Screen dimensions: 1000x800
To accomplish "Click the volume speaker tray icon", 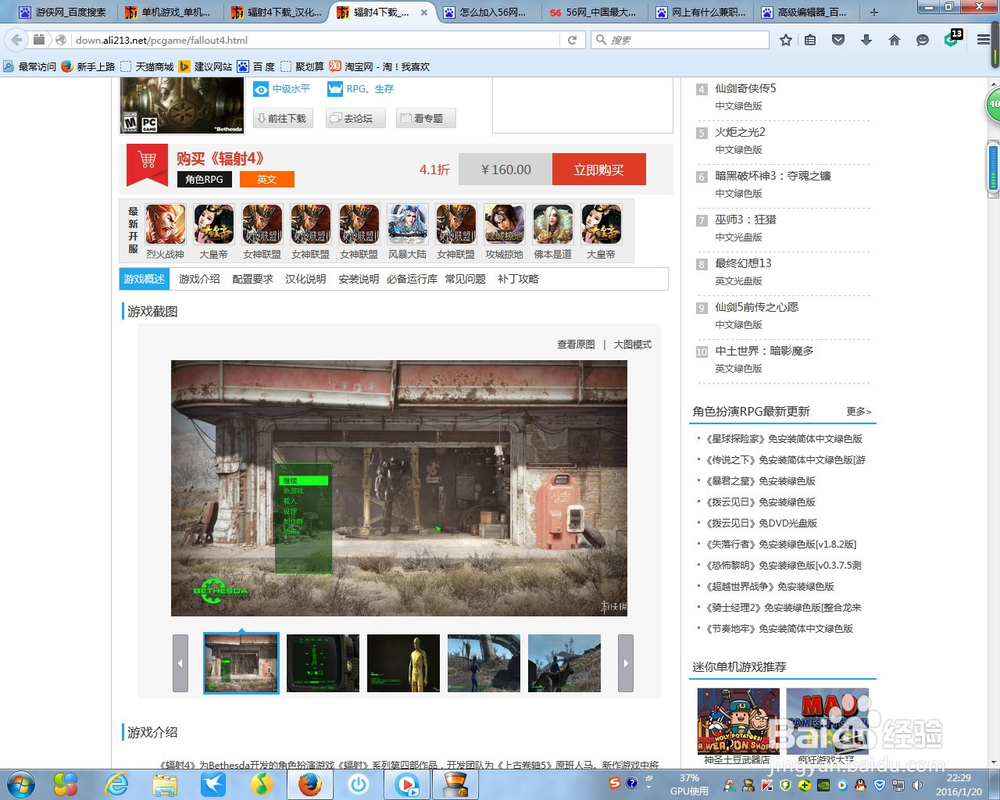I will [918, 785].
